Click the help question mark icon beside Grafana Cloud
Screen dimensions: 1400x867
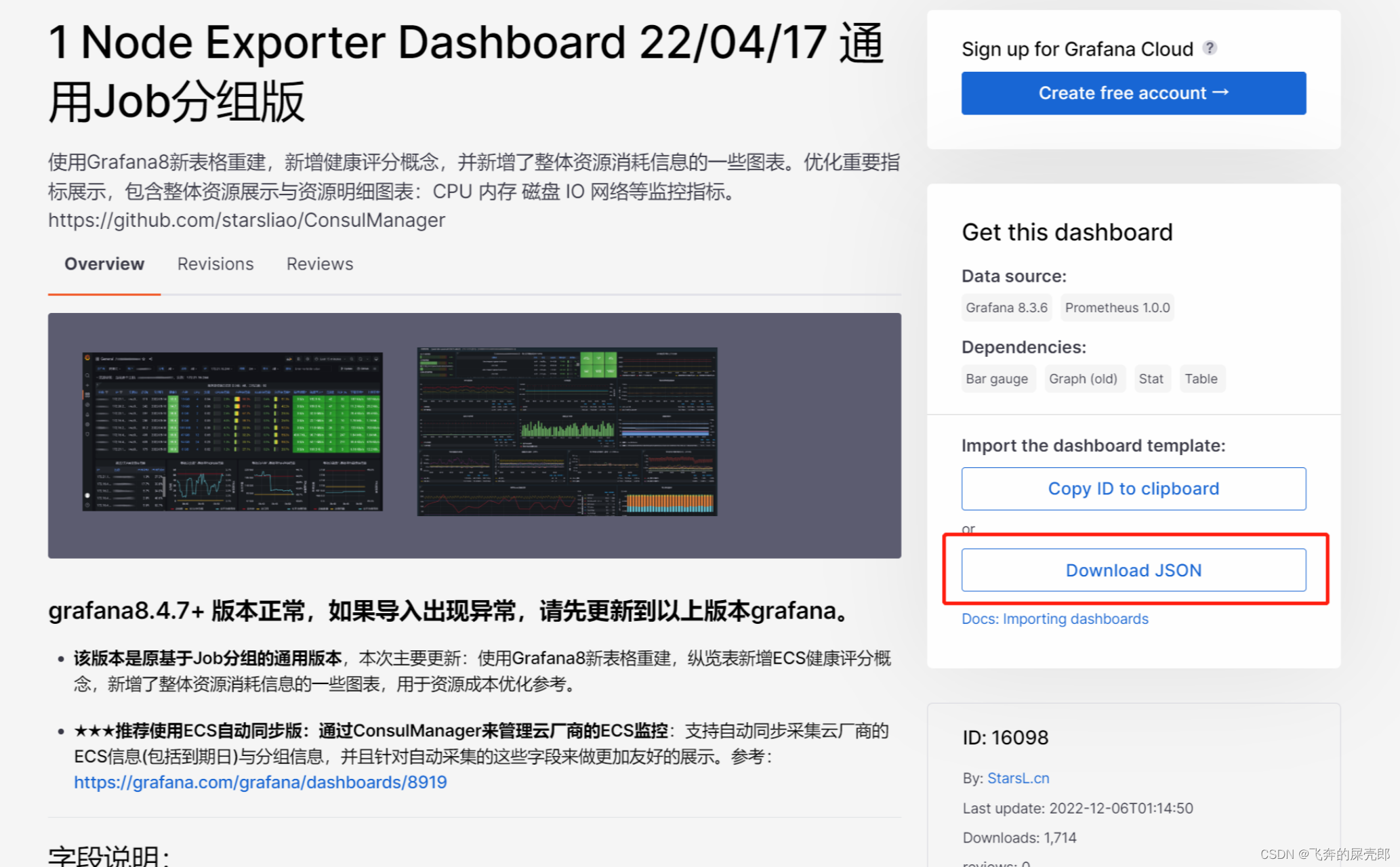(1210, 48)
